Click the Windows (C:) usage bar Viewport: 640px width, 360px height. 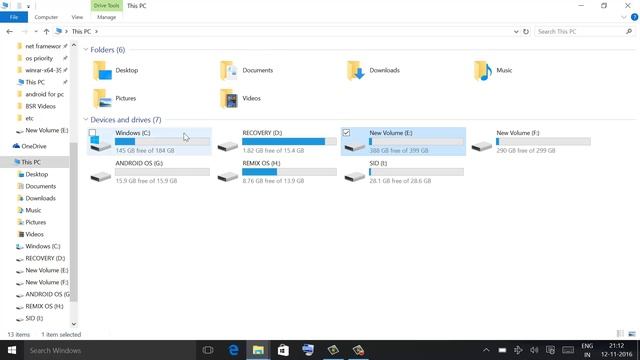(x=162, y=142)
